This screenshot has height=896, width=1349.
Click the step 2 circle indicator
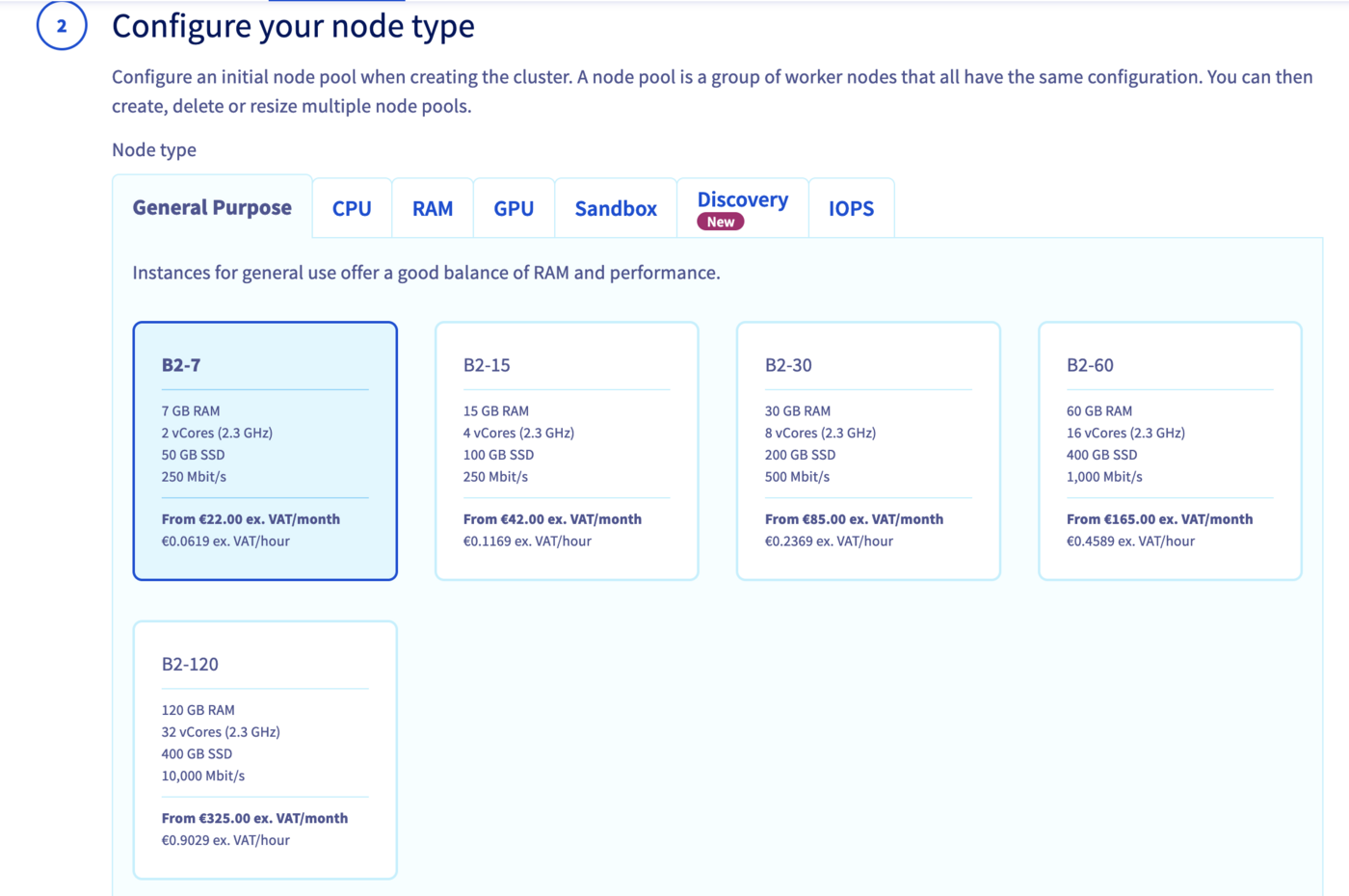pos(60,28)
